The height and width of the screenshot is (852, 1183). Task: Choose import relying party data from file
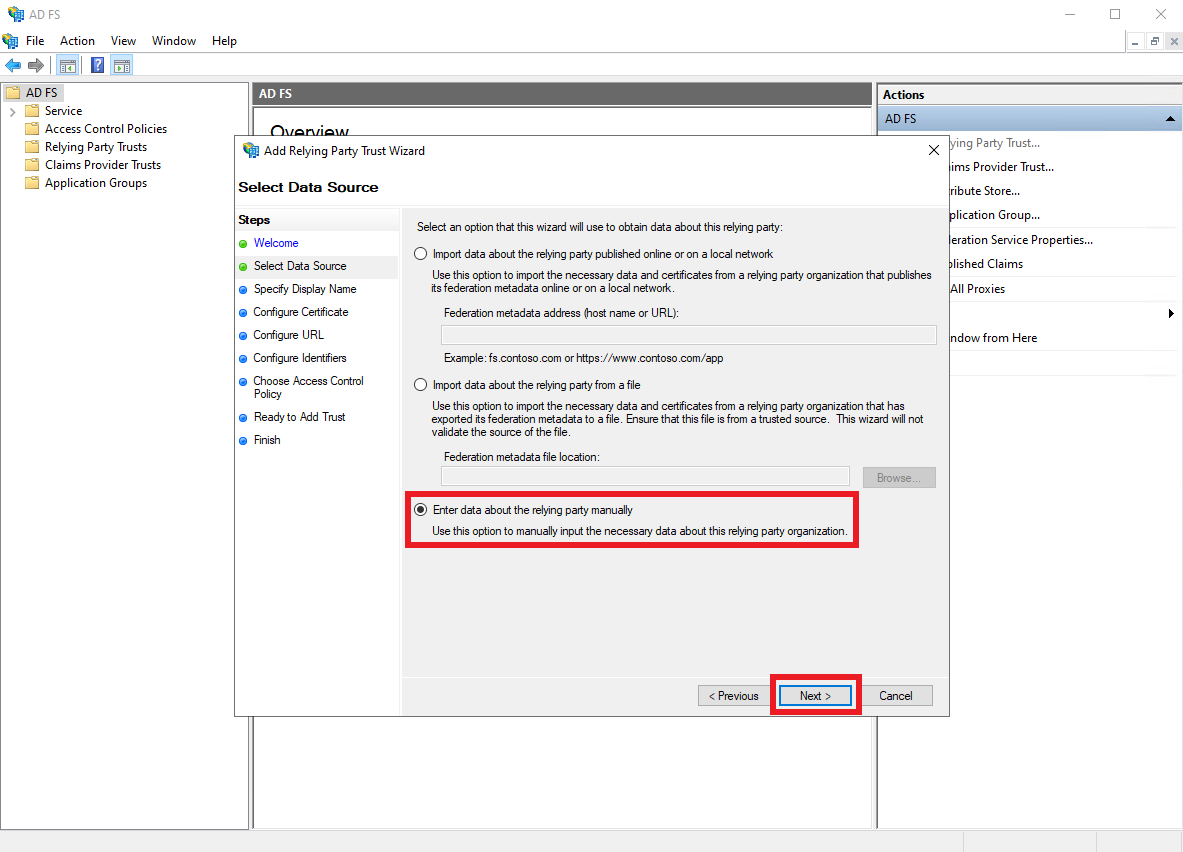421,385
